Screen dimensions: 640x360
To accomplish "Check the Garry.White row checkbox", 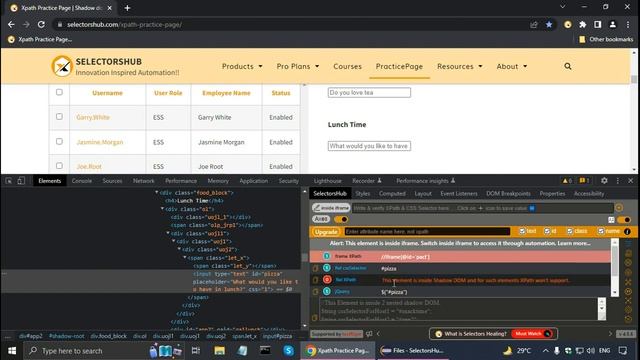I will pyautogui.click(x=59, y=117).
